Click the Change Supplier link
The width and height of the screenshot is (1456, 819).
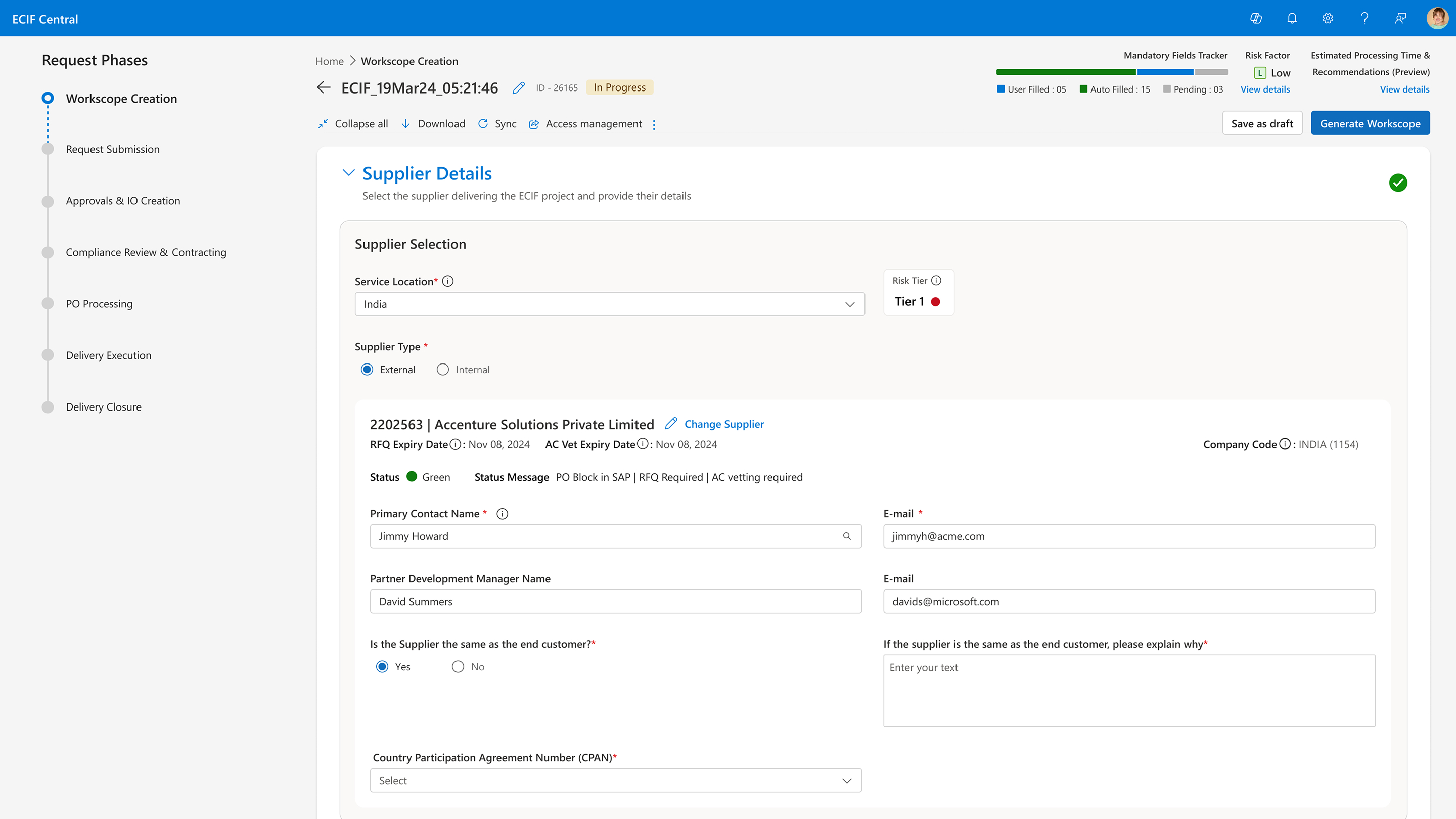pos(723,424)
